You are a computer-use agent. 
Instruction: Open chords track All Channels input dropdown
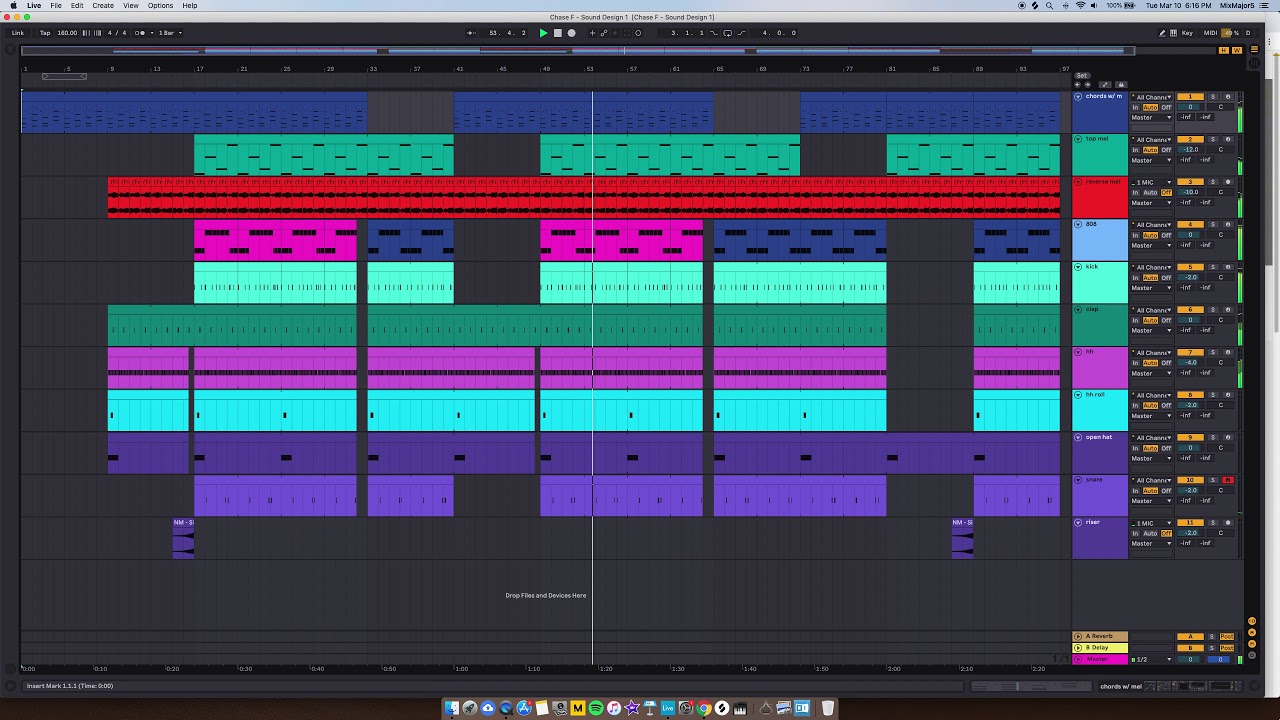coord(1151,97)
